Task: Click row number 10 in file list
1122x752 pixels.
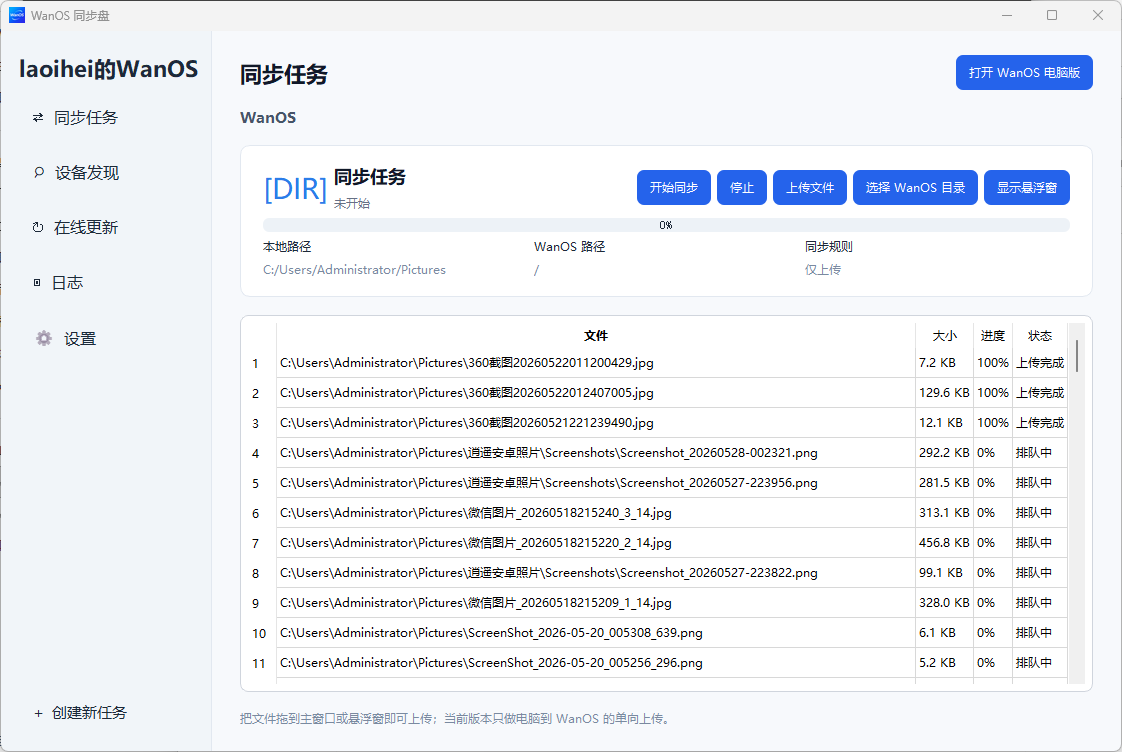Action: point(259,634)
